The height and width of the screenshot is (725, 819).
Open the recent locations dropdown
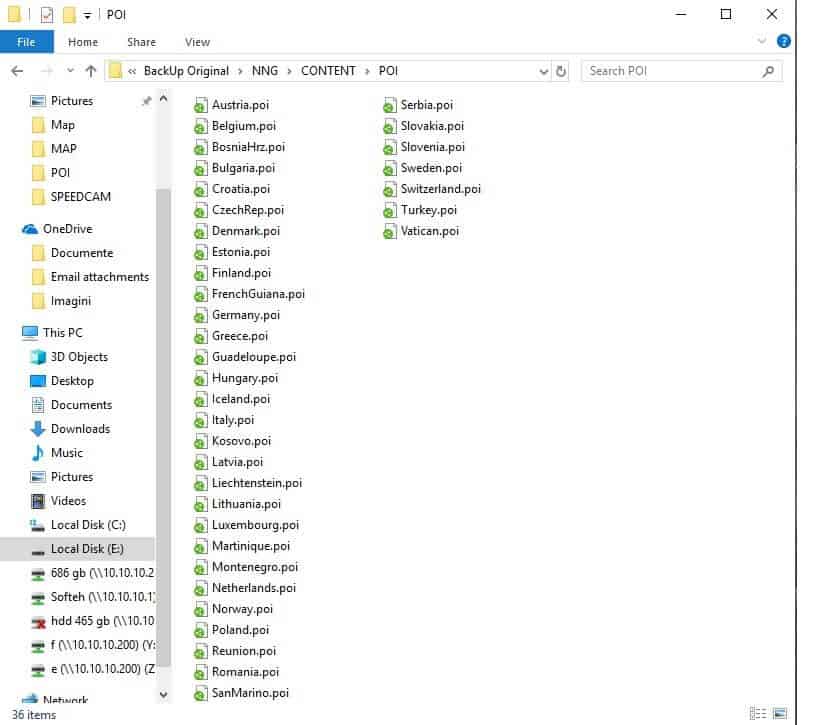[70, 71]
